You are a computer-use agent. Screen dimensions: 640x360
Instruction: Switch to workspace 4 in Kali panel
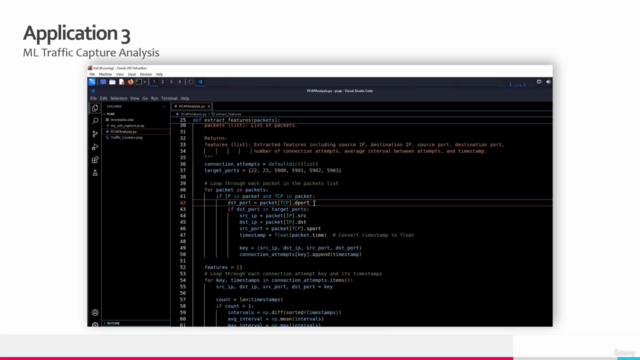coord(180,82)
